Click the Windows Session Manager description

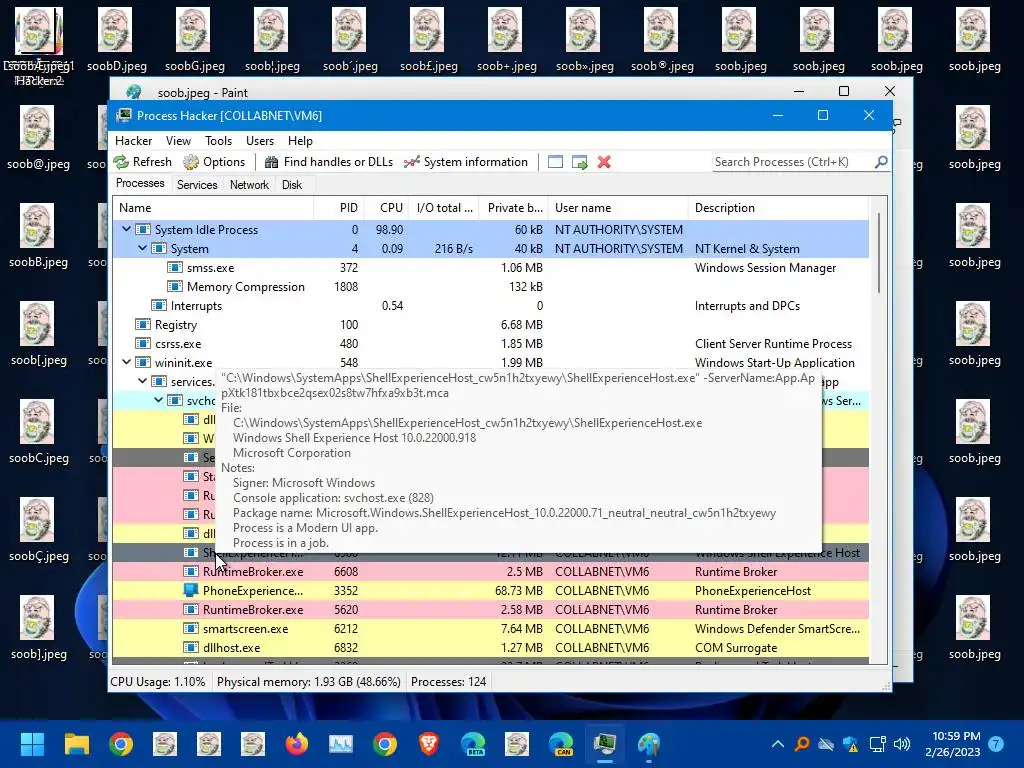(765, 268)
